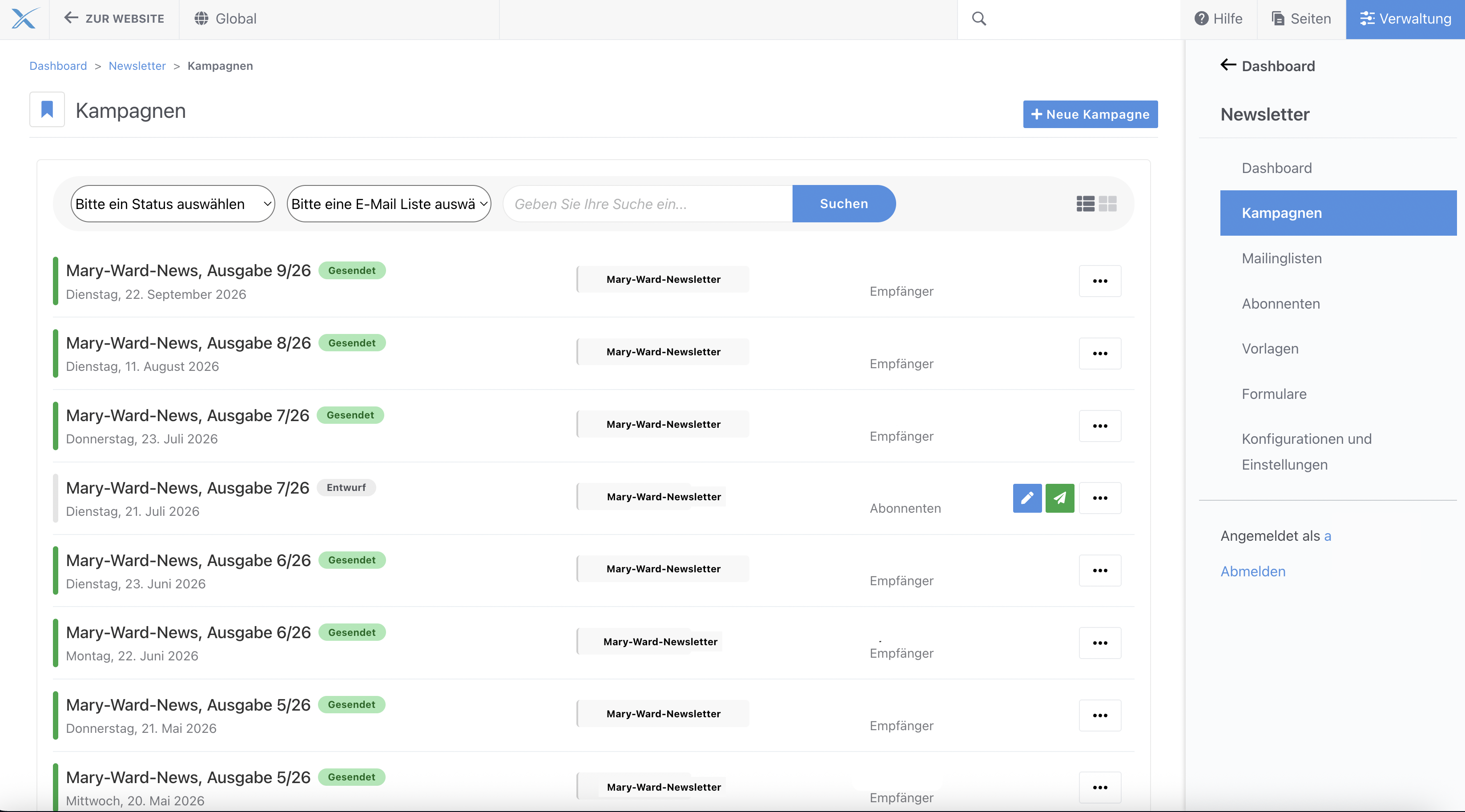Send the draft Ausgabe 7/26 campaign
The height and width of the screenshot is (812, 1465).
pos(1059,498)
